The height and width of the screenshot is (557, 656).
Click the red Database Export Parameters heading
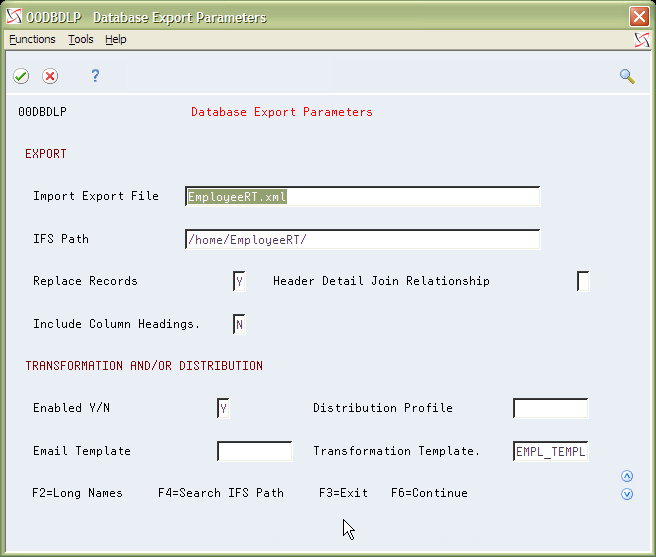pos(282,112)
